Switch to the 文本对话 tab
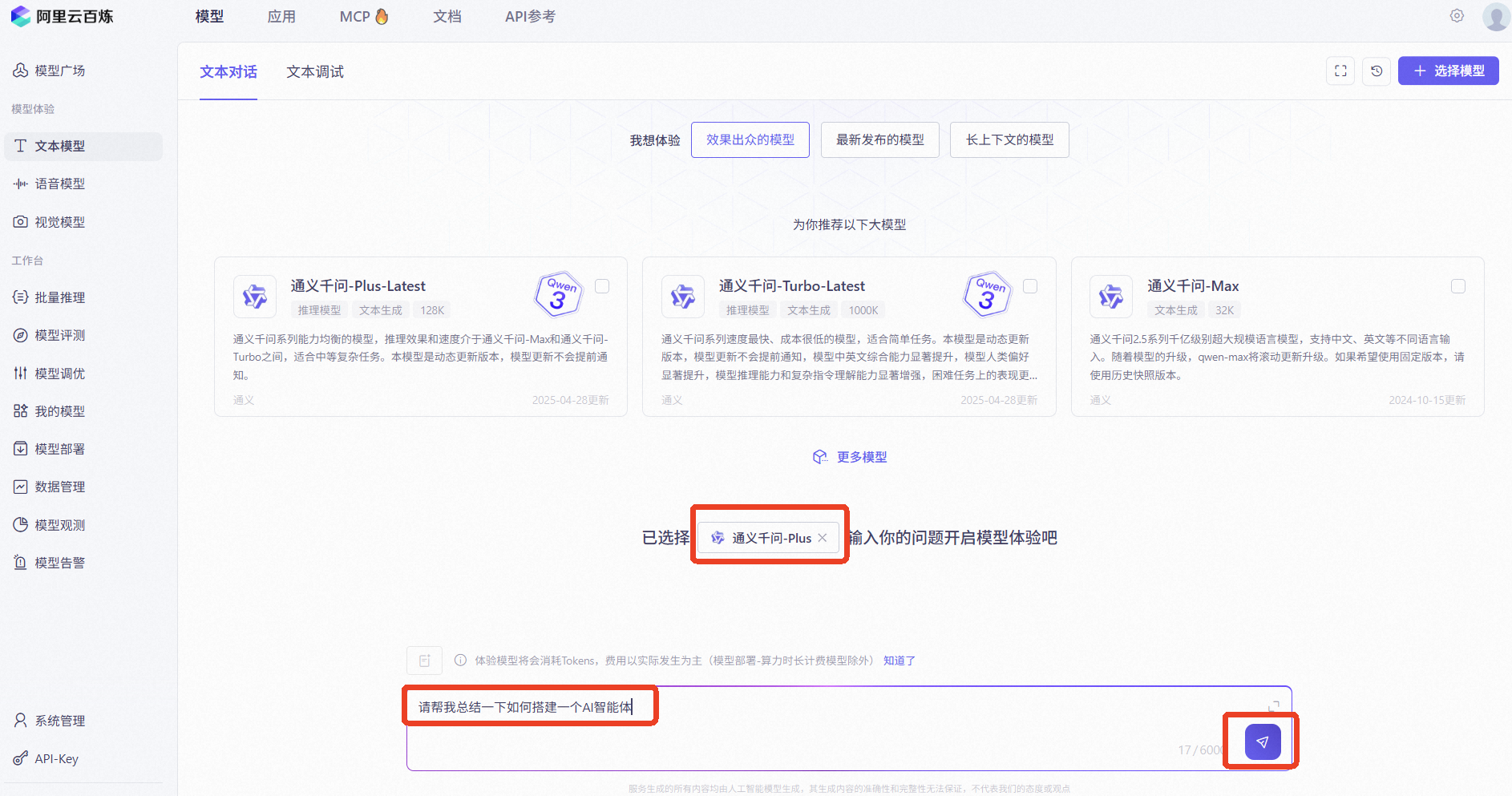The image size is (1512, 796). pyautogui.click(x=228, y=71)
